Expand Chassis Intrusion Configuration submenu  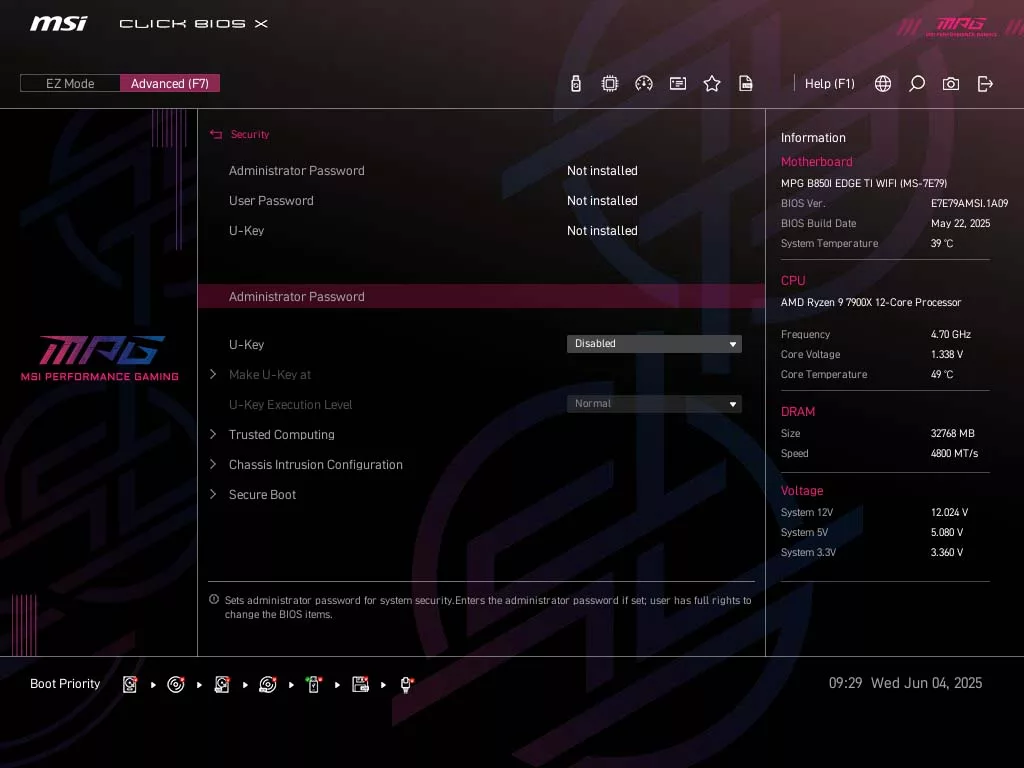(x=315, y=464)
